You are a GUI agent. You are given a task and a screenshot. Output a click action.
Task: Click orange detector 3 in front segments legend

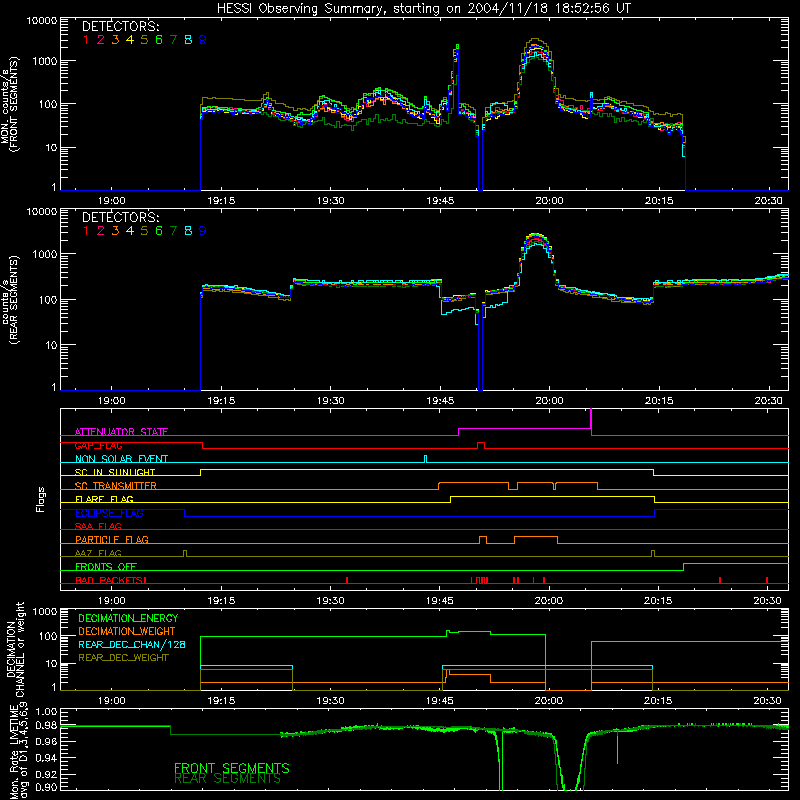point(115,40)
